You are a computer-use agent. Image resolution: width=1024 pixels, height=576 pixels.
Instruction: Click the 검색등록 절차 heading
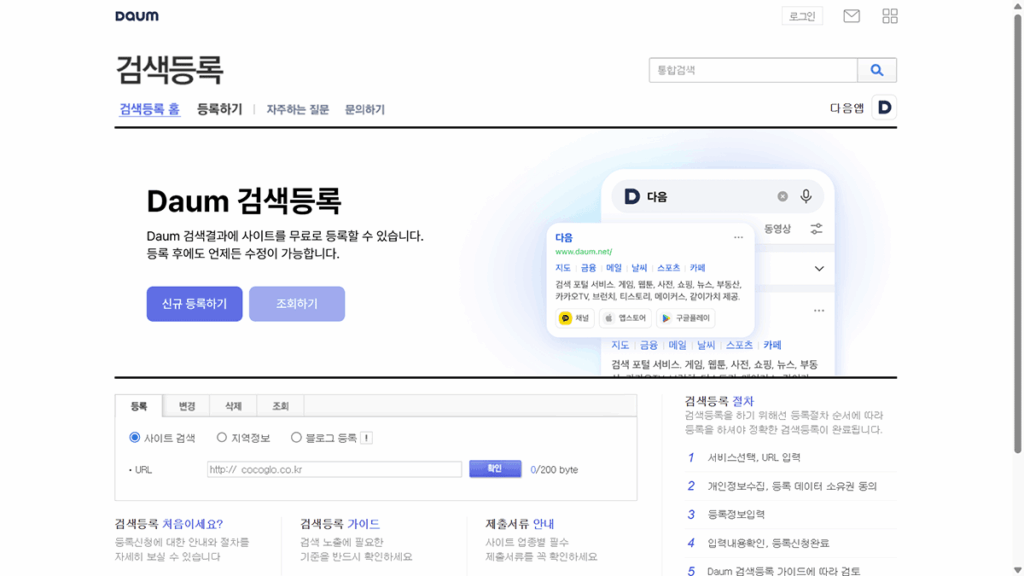(x=719, y=401)
